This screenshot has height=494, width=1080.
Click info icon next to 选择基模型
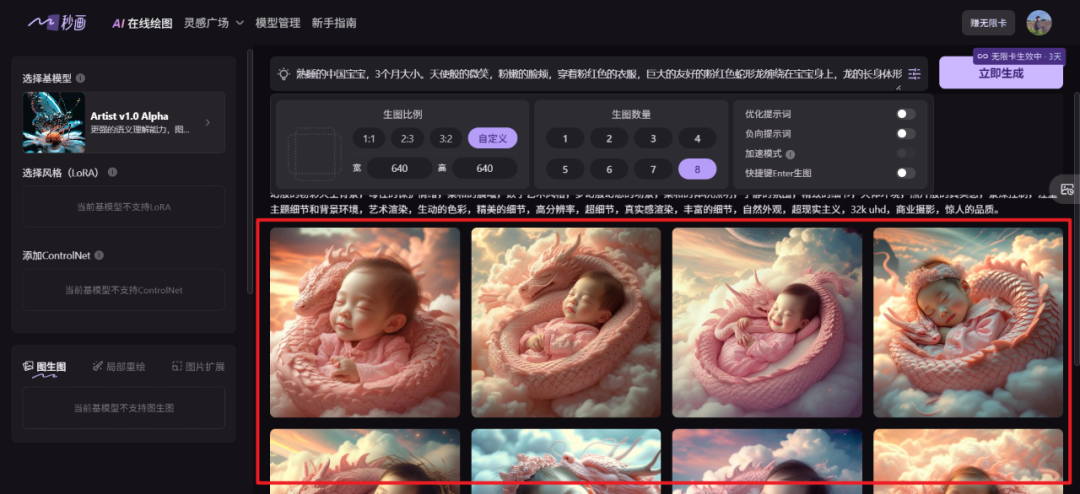click(x=81, y=78)
